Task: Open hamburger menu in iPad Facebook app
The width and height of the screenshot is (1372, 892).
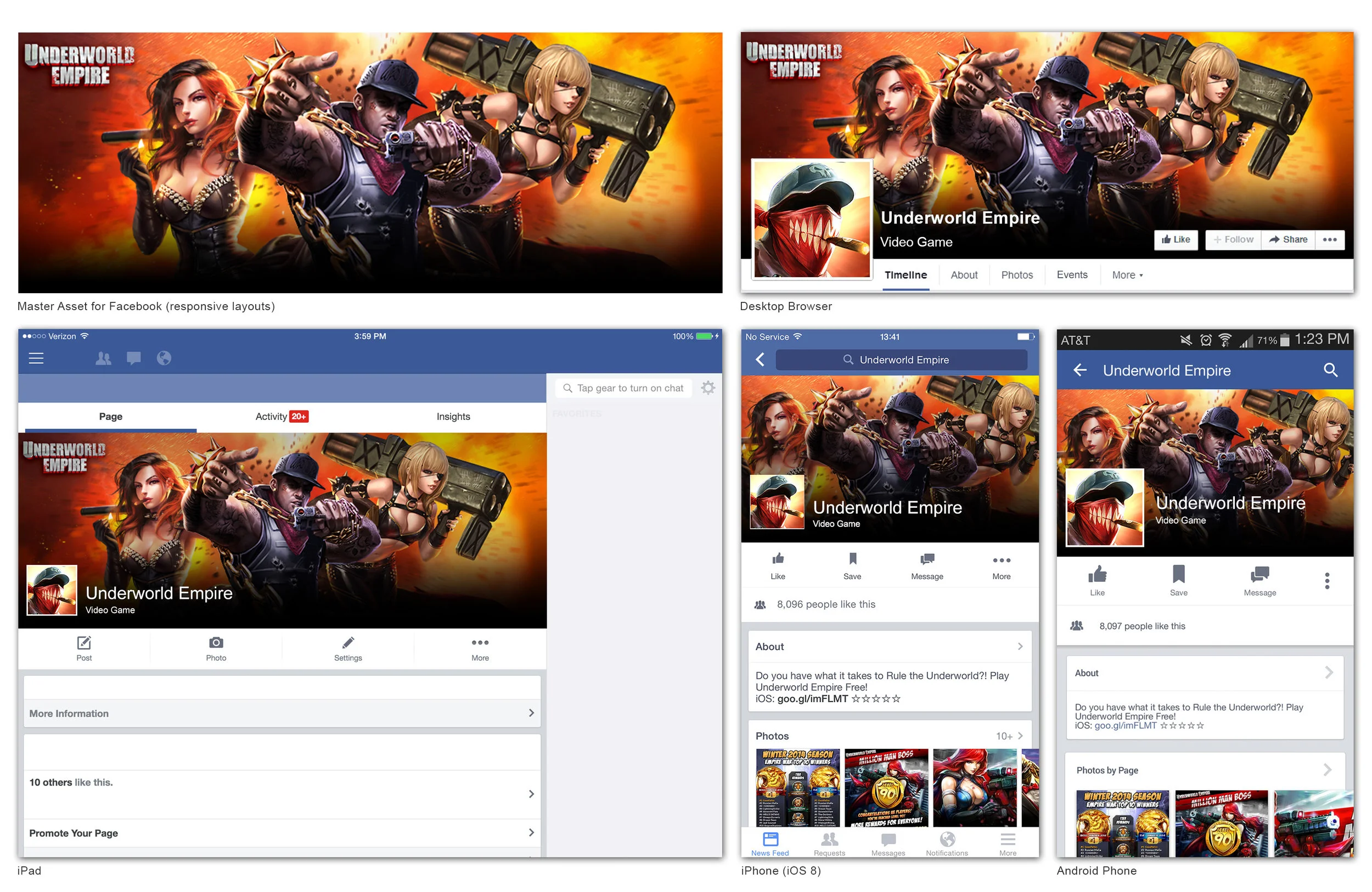Action: [36, 358]
